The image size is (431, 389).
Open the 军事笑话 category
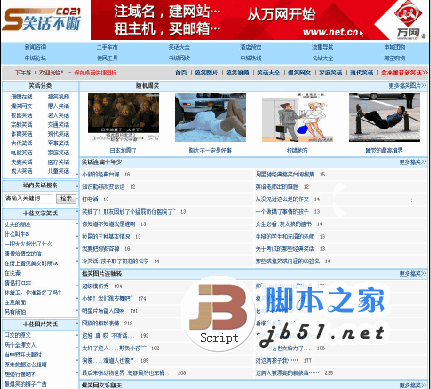58,143
